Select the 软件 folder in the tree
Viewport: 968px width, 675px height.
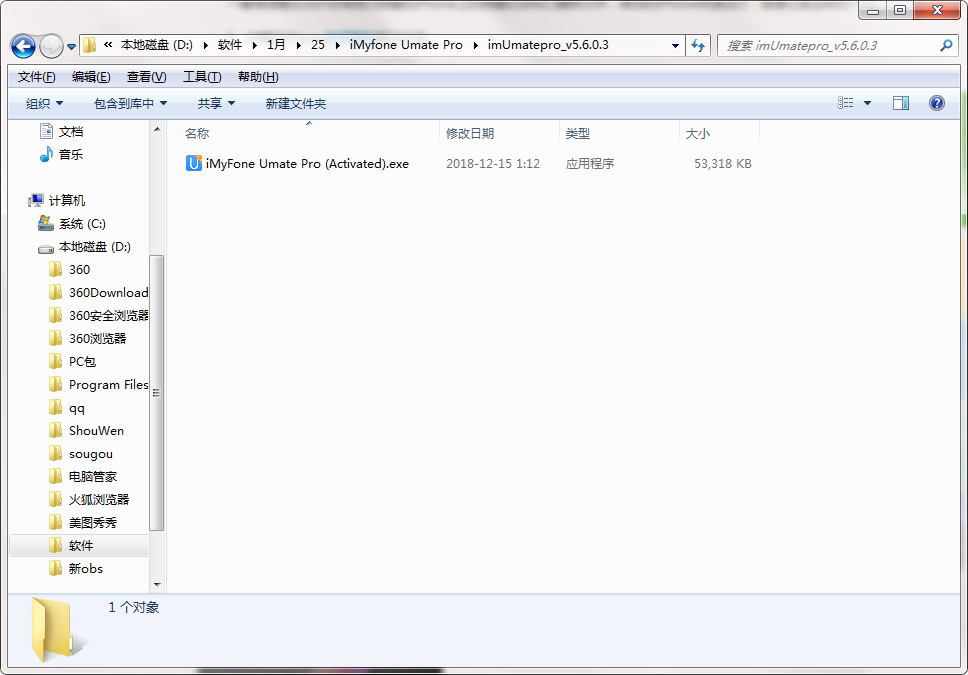pos(79,546)
